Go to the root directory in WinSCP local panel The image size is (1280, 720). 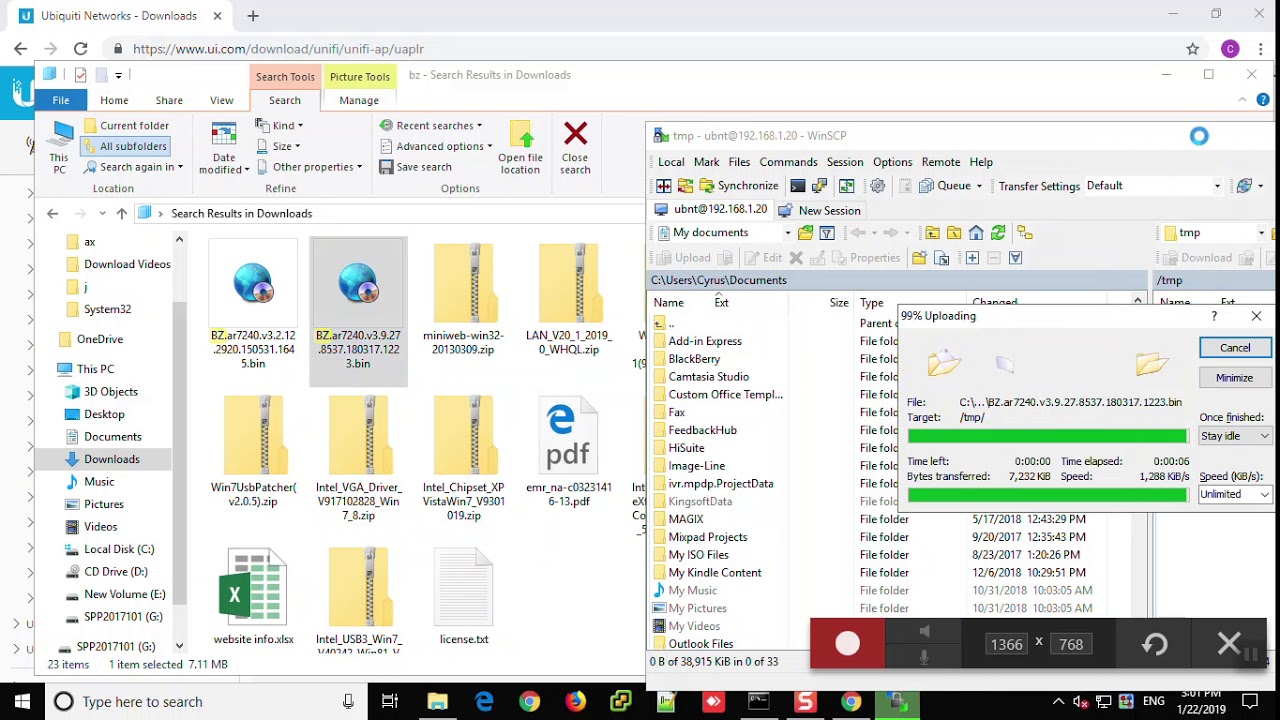[954, 233]
